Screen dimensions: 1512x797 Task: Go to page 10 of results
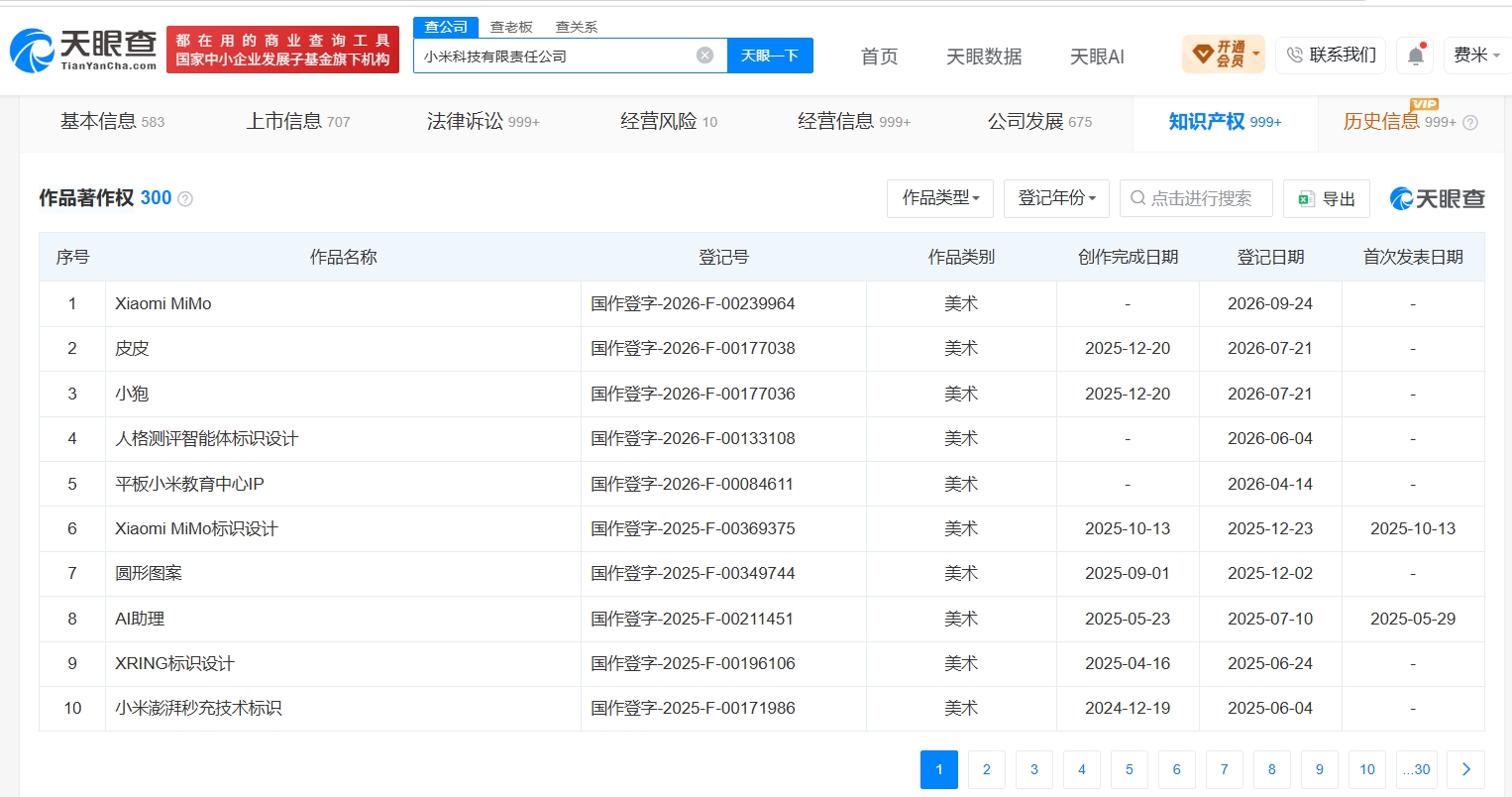(1367, 769)
